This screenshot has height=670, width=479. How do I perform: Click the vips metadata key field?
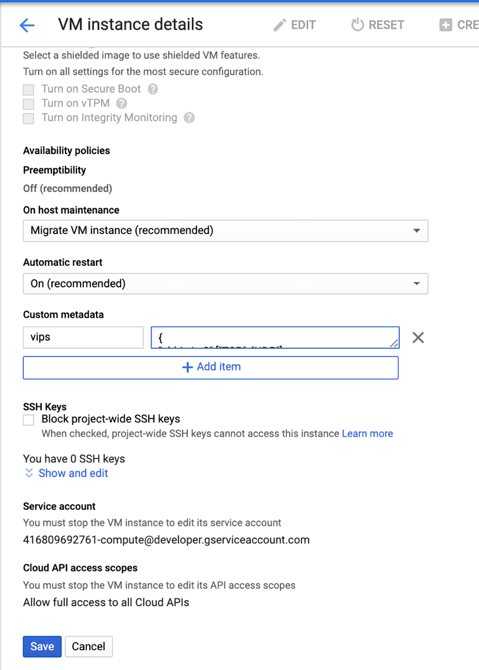click(x=83, y=338)
